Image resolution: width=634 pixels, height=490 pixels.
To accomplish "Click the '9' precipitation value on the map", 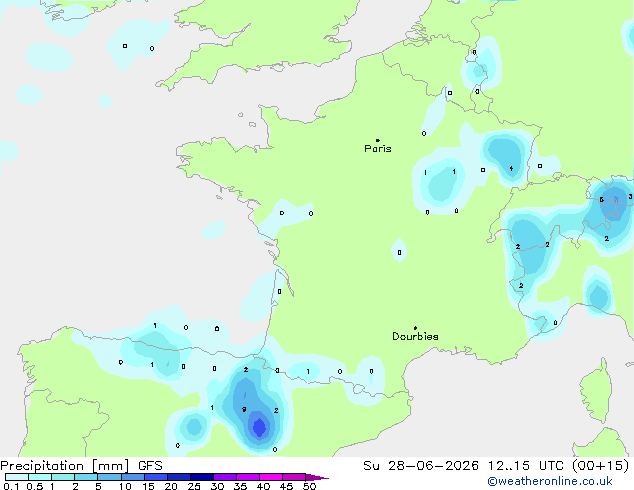I will (x=244, y=410).
